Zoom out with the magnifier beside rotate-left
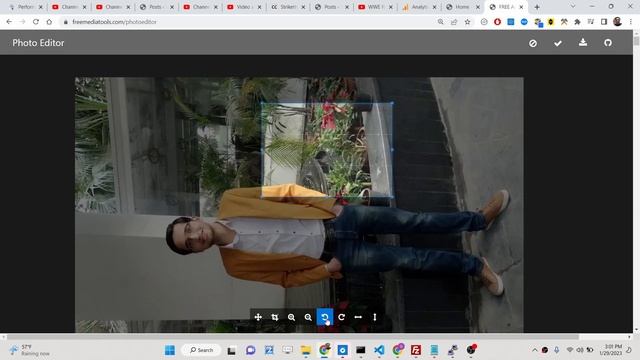The height and width of the screenshot is (360, 640). [308, 317]
